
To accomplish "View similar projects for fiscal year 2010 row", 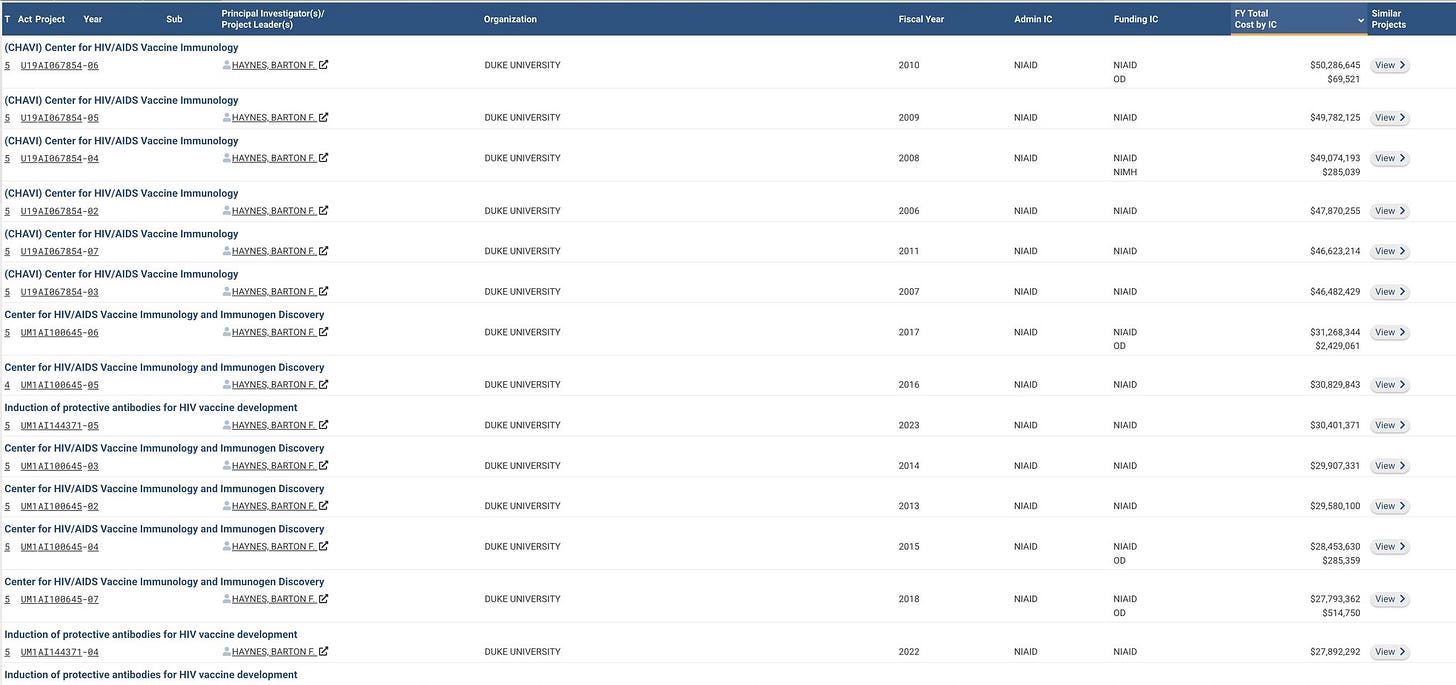I will pyautogui.click(x=1389, y=65).
